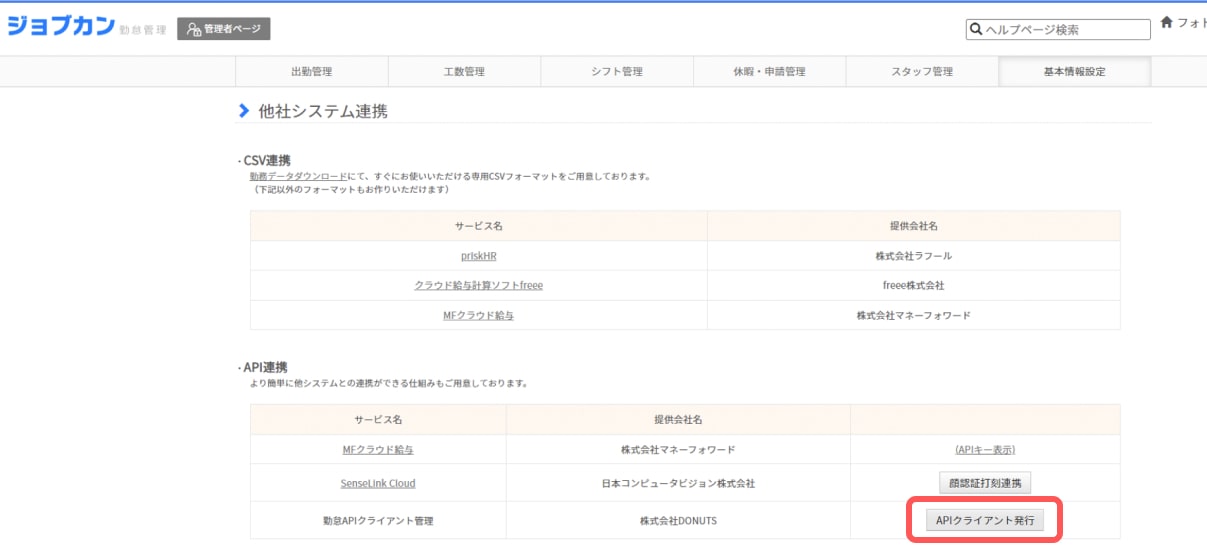This screenshot has height=552, width=1207.
Task: Click the 他社システム連携 page title
Action: click(x=323, y=112)
